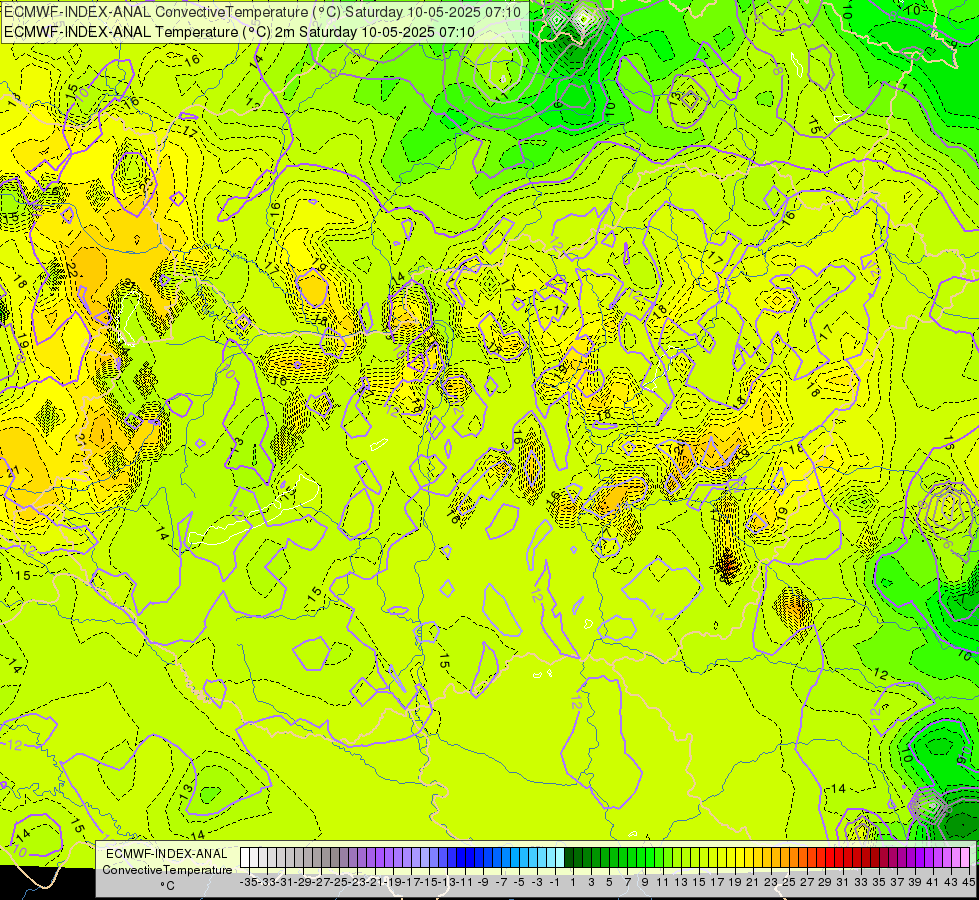This screenshot has height=900, width=979.
Task: Click legend tick label 25
Action: pos(789,882)
